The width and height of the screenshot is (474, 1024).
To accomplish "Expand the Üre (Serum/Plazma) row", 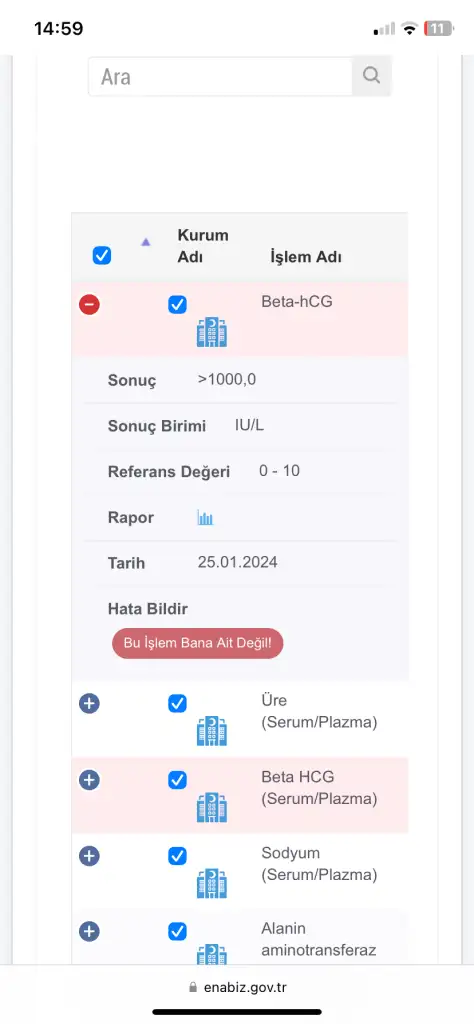I will pyautogui.click(x=89, y=703).
